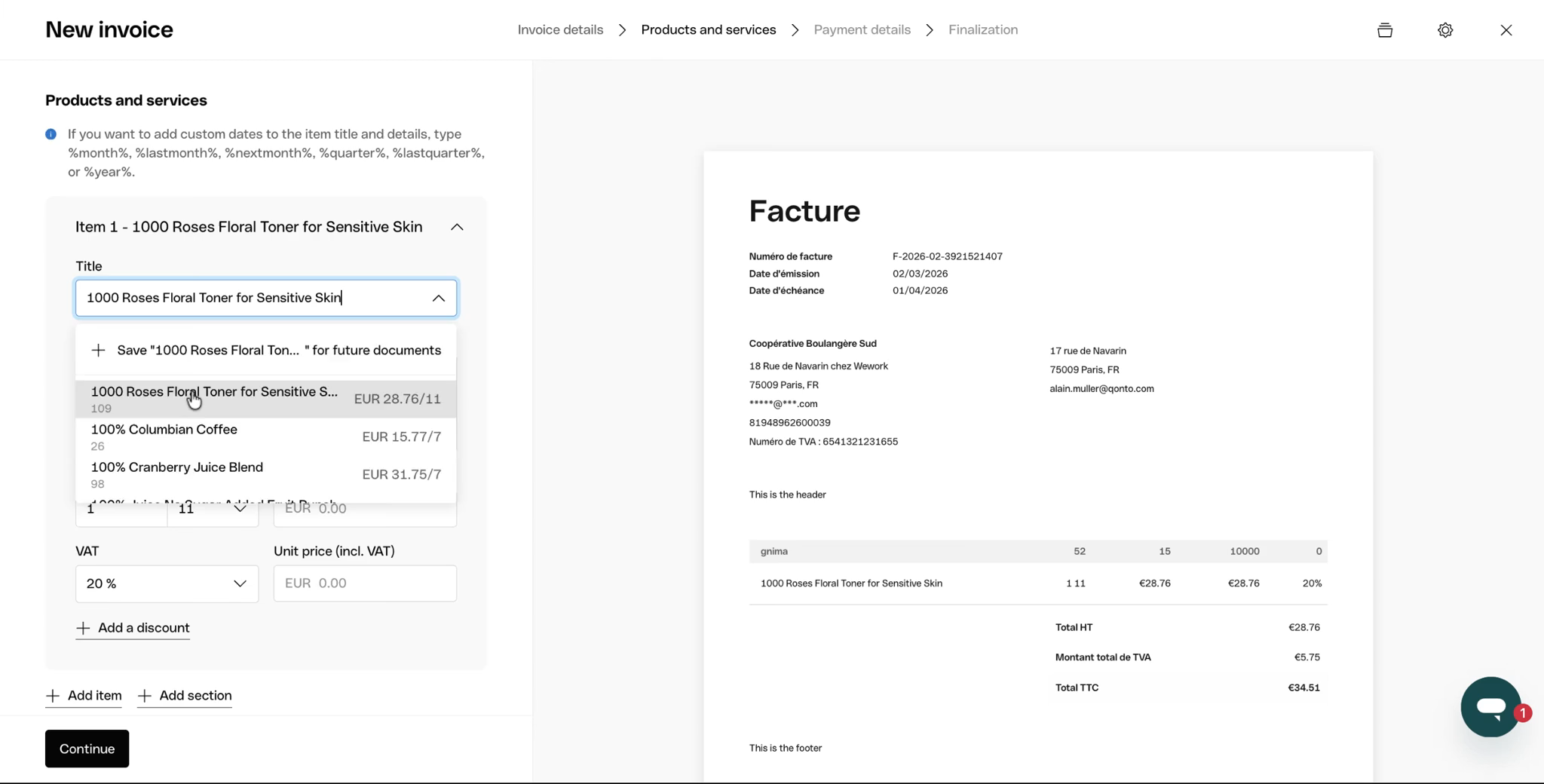The width and height of the screenshot is (1544, 784).
Task: Click Add item link
Action: coord(84,696)
